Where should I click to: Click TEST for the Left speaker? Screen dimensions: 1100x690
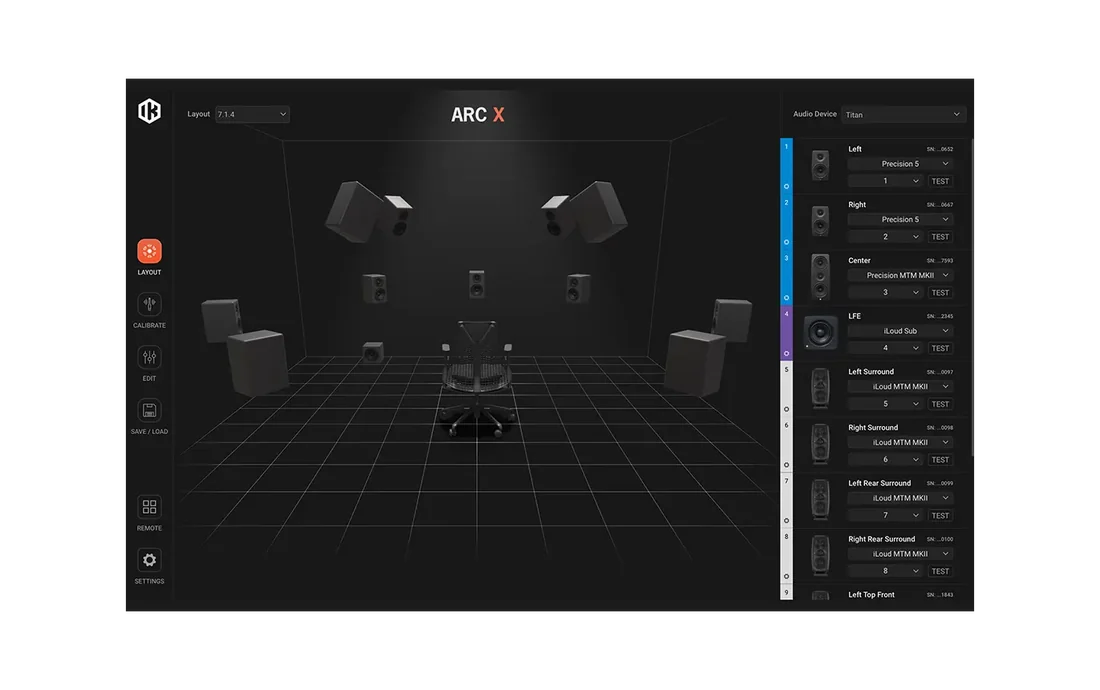940,181
